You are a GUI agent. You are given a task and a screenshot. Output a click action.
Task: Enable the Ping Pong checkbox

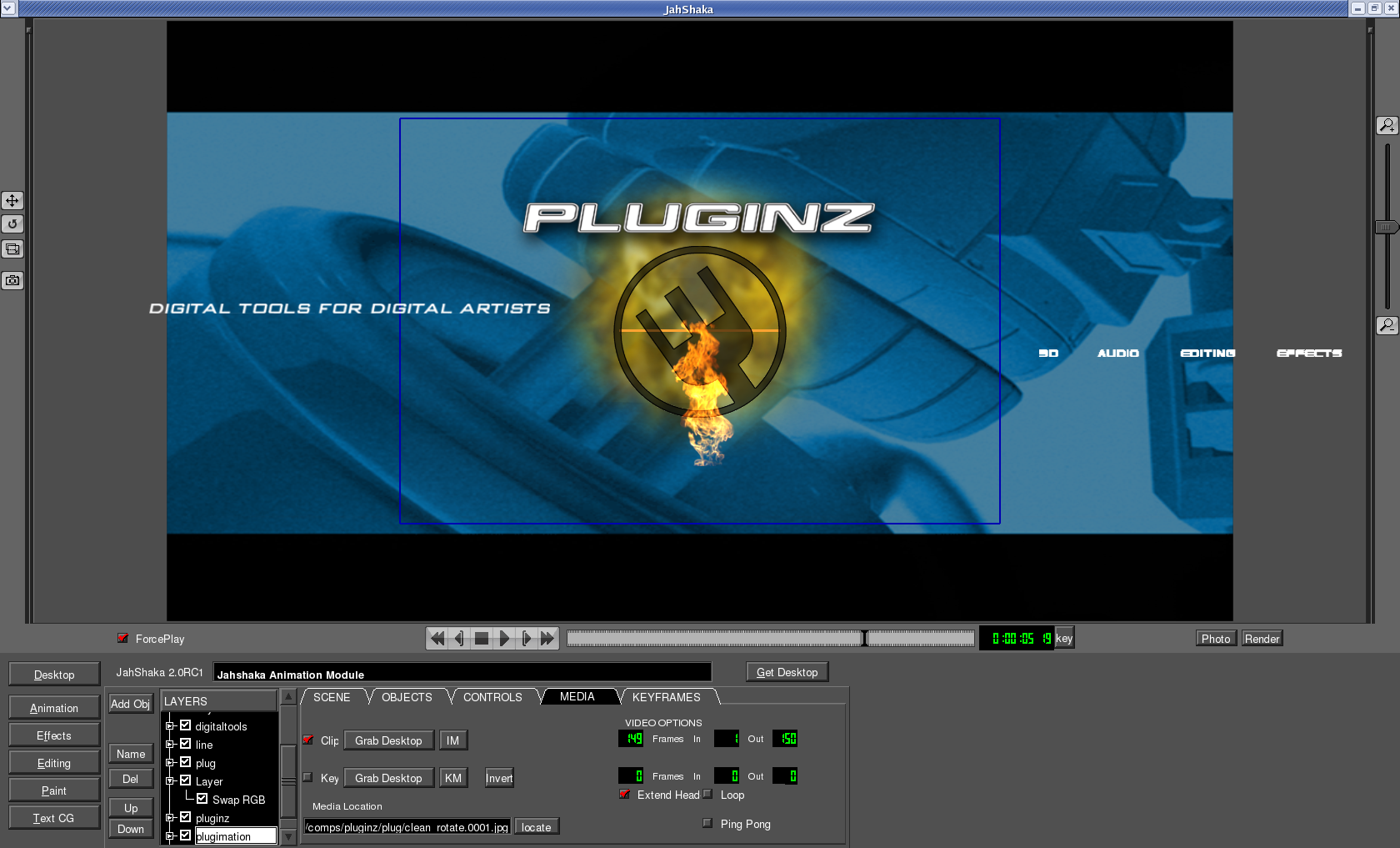tap(707, 823)
